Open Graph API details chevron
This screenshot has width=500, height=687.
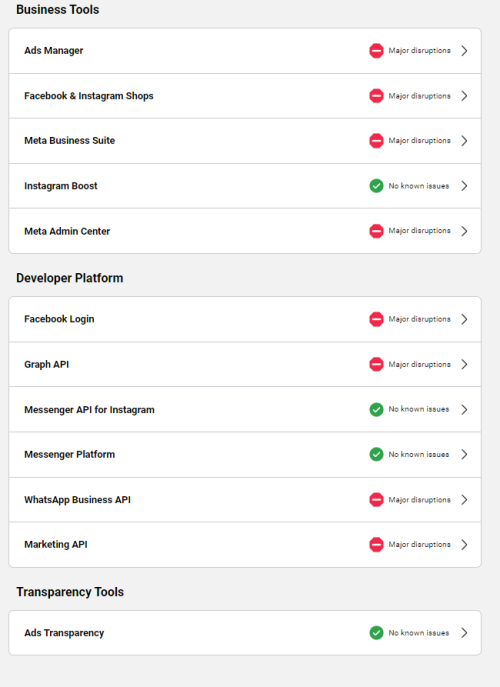point(465,365)
